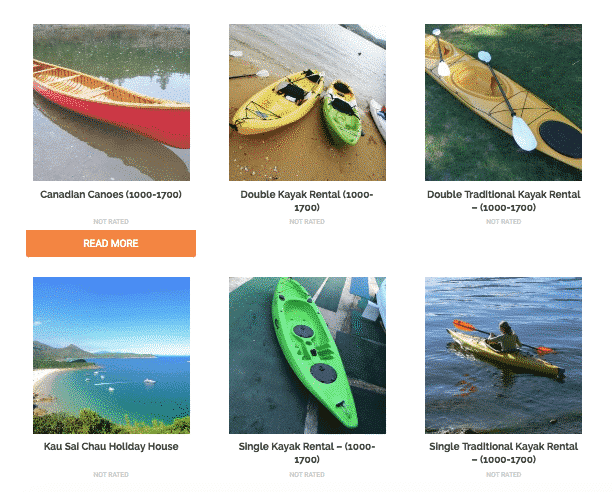Click the white paddle blade in the traditional kayak photo
Screen dimensions: 613x492
[524, 134]
